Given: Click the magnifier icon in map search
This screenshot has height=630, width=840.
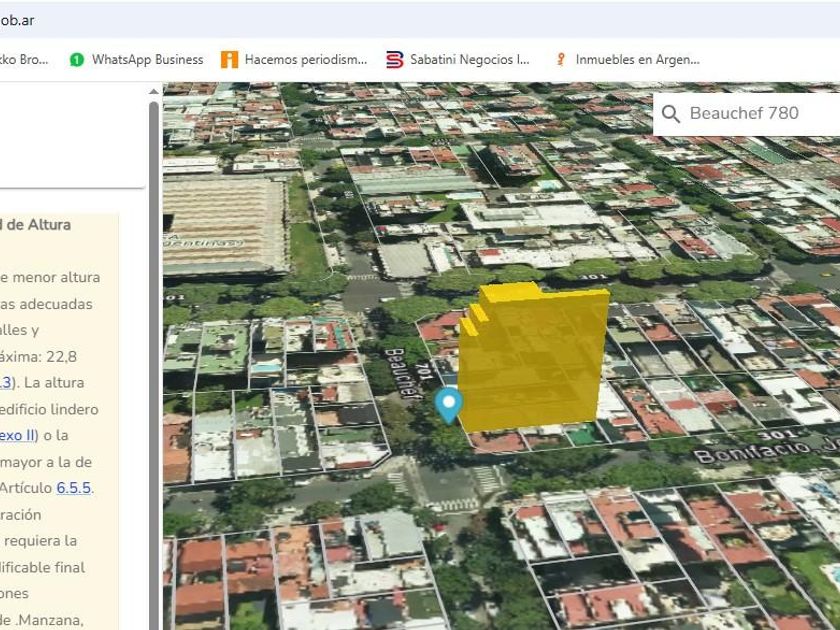Looking at the screenshot, I should click(671, 114).
